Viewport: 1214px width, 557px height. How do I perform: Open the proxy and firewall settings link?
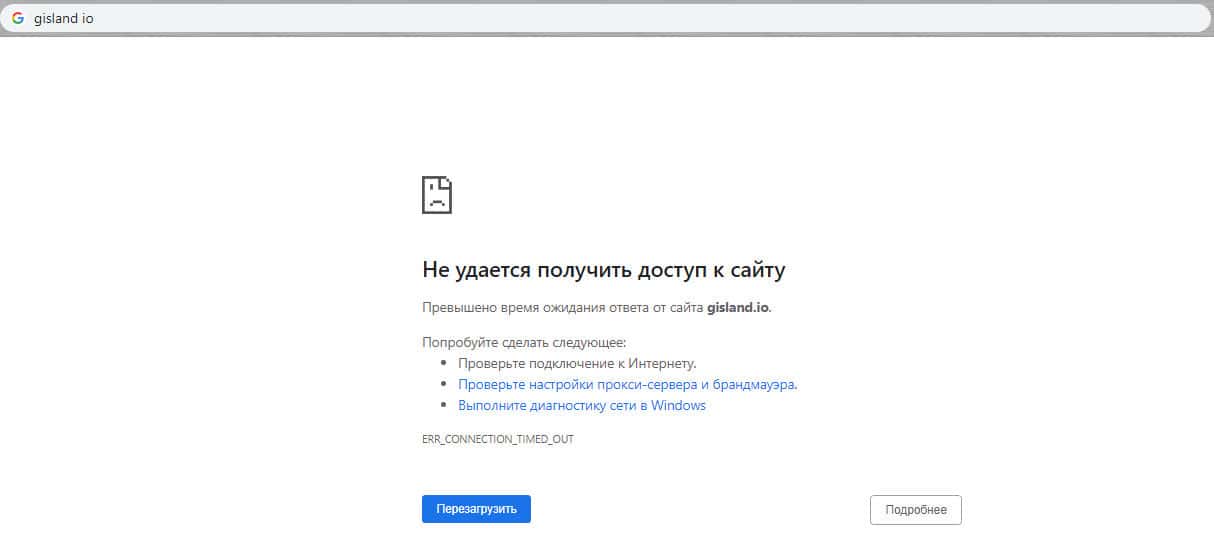[627, 384]
